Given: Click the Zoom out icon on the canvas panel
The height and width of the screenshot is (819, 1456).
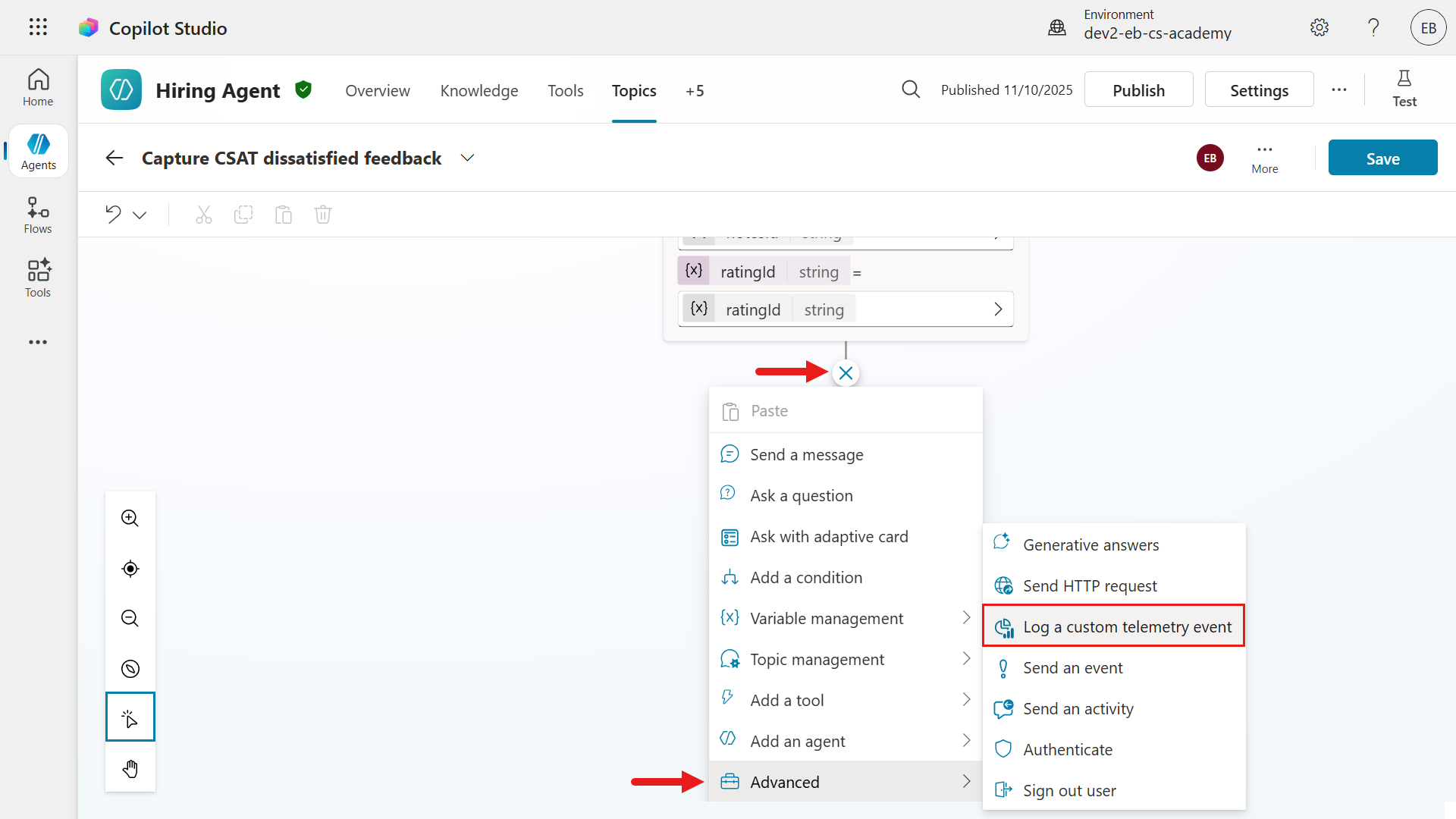Looking at the screenshot, I should pos(129,618).
